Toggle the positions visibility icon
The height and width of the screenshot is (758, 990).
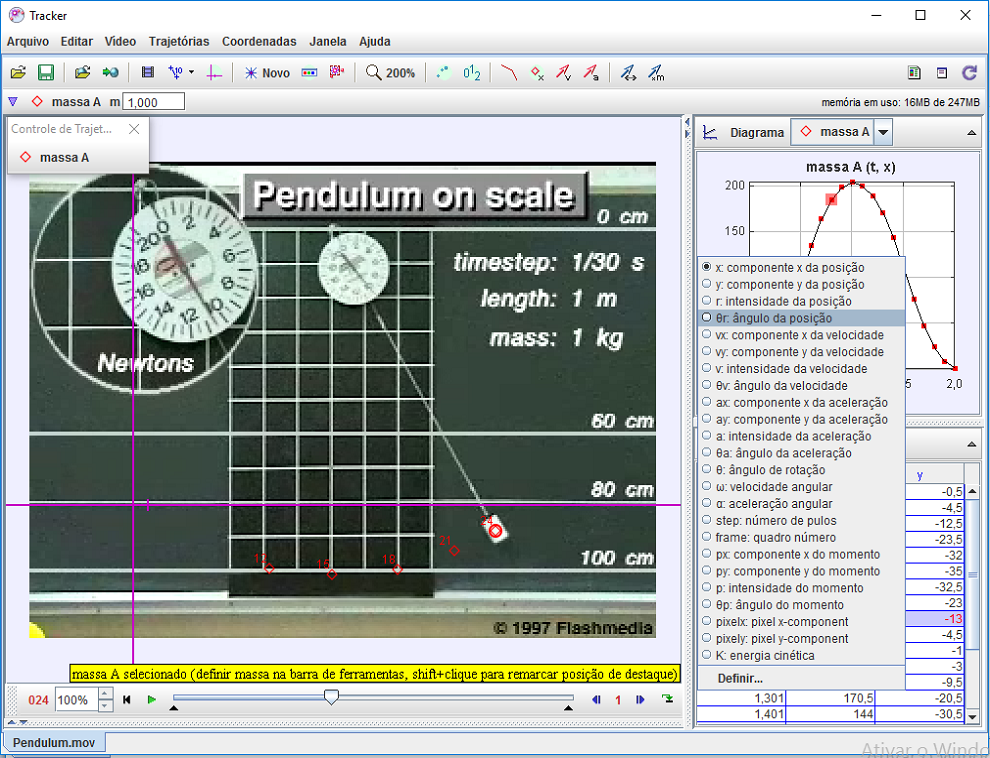537,73
